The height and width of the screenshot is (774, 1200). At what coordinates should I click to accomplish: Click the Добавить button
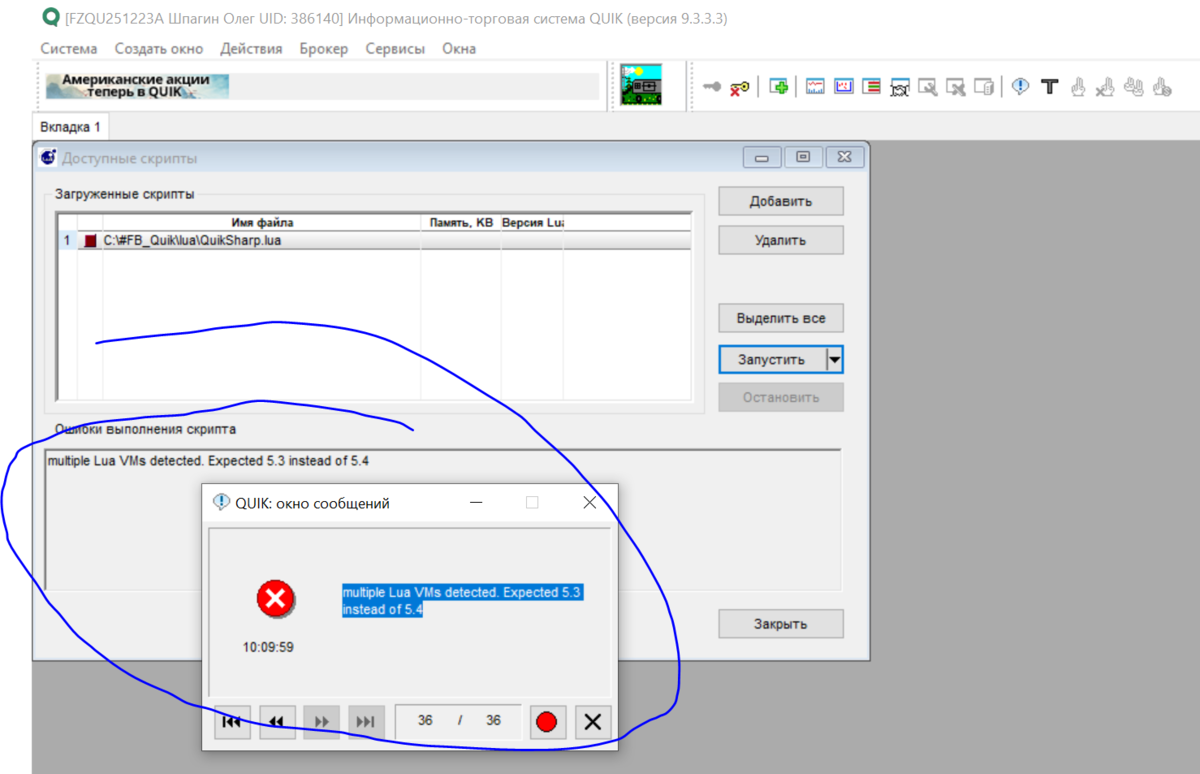[781, 201]
